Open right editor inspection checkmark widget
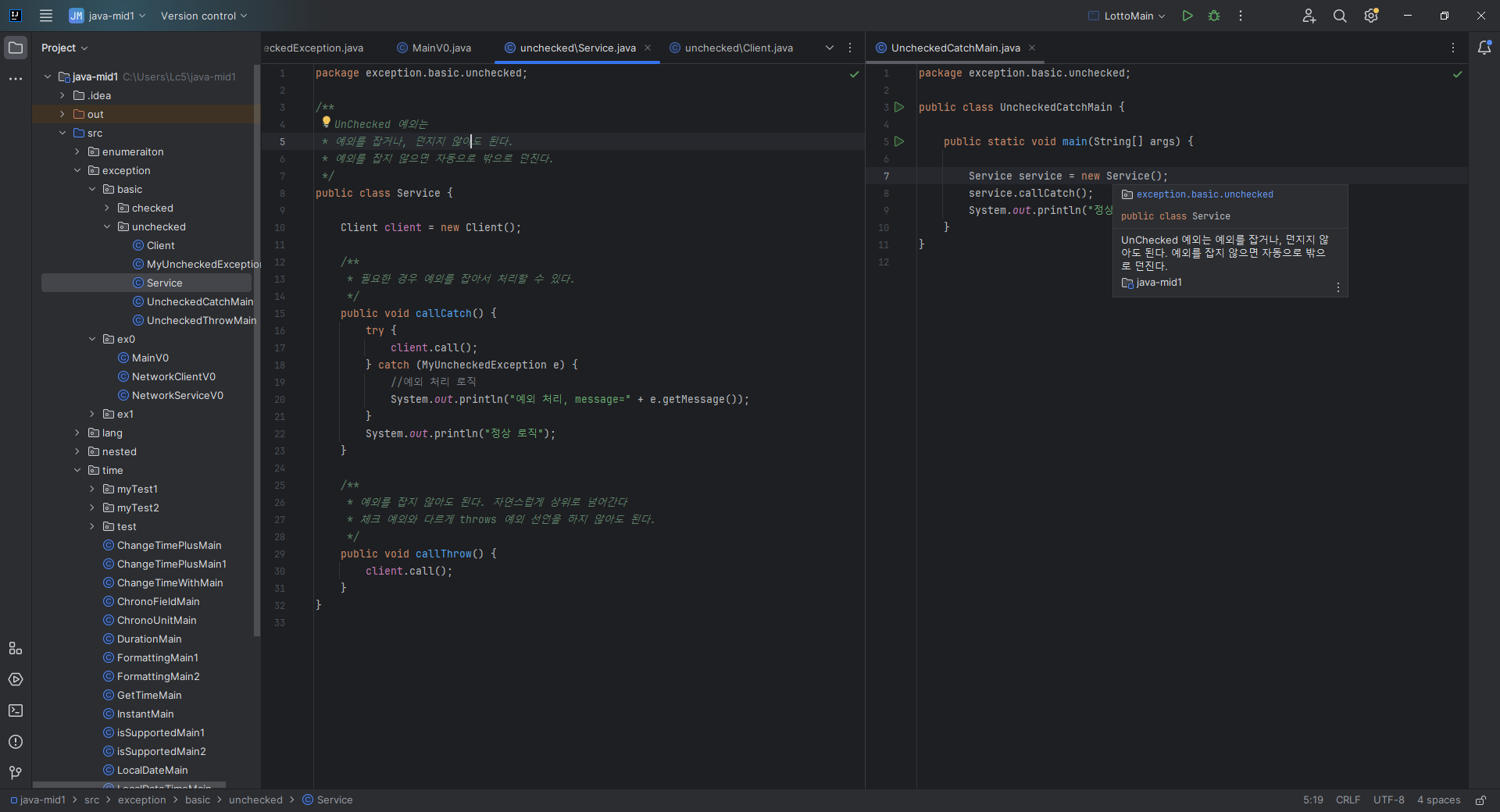Image resolution: width=1500 pixels, height=812 pixels. (1457, 74)
